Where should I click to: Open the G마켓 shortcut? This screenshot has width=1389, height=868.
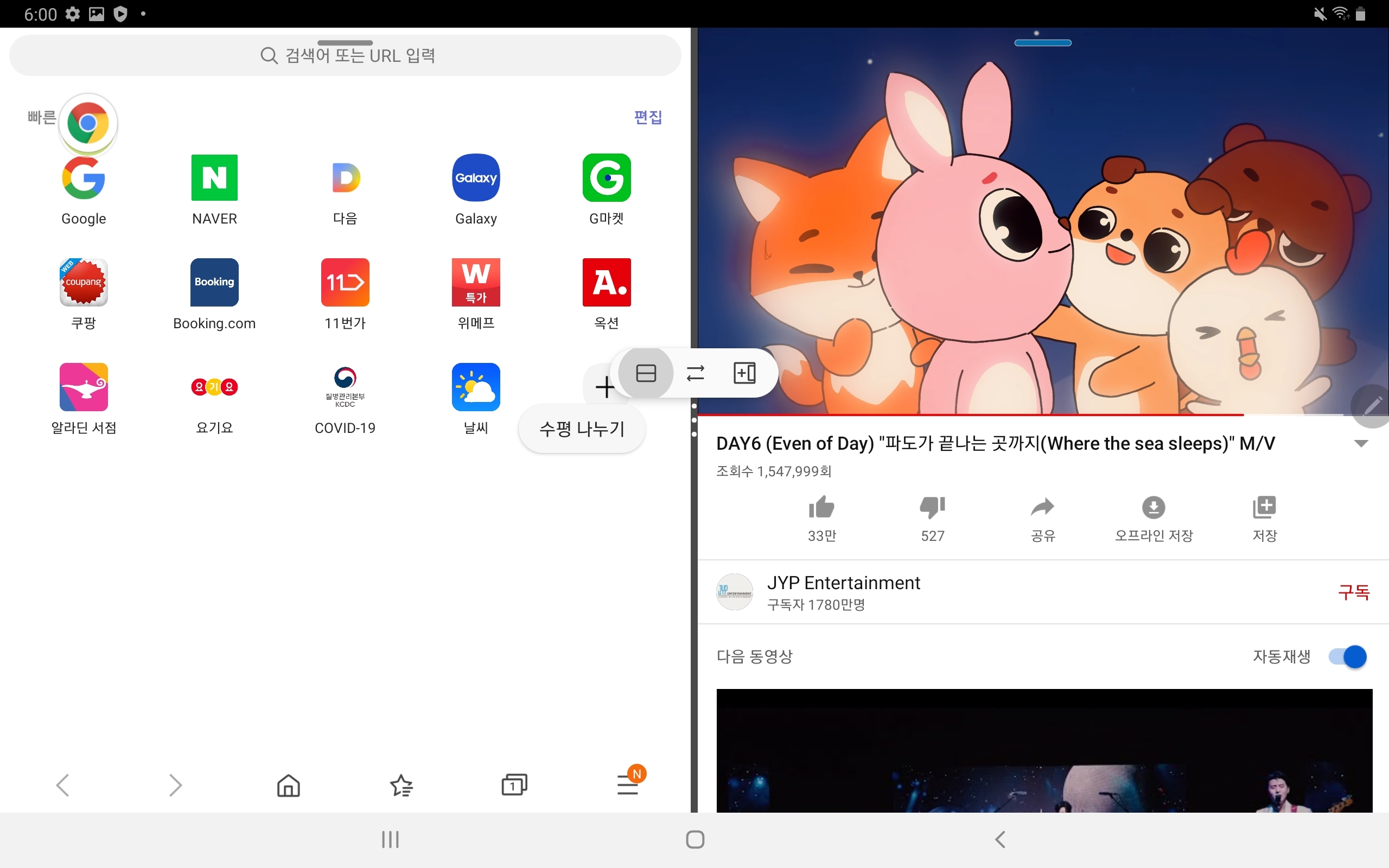[607, 189]
